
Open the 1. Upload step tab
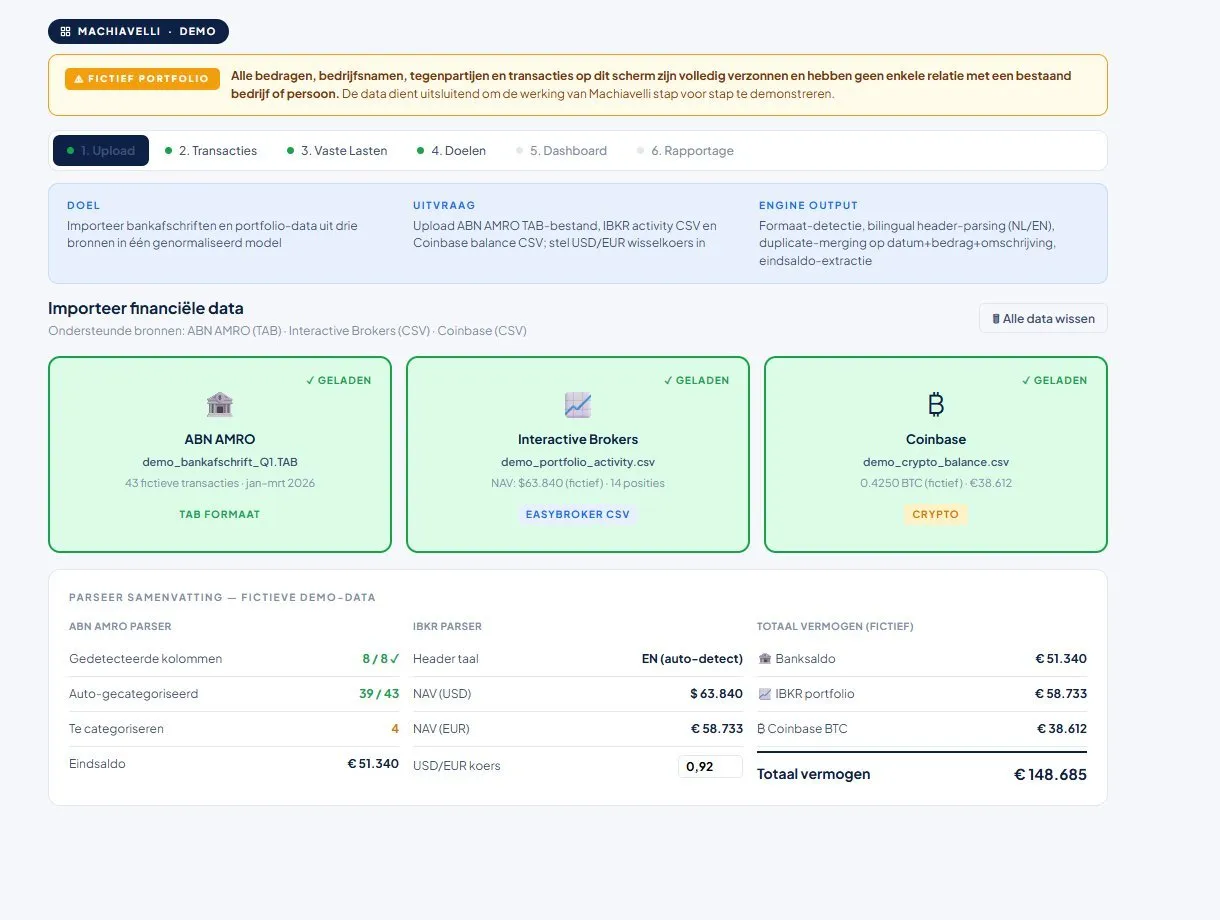101,151
